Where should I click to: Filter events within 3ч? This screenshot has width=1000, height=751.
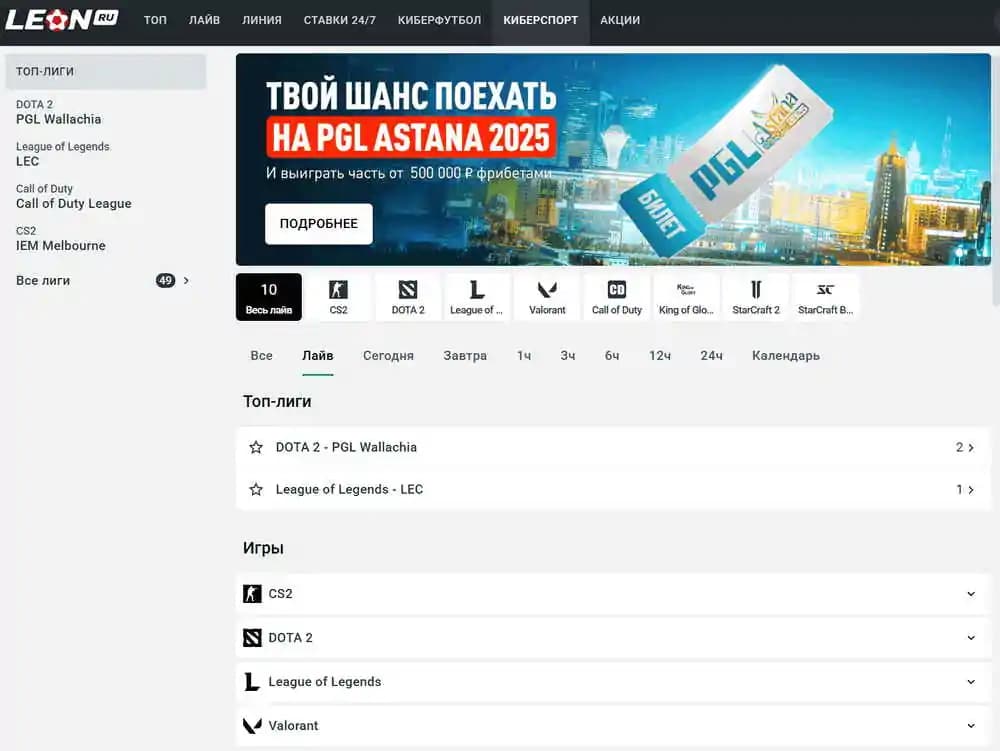(x=568, y=356)
